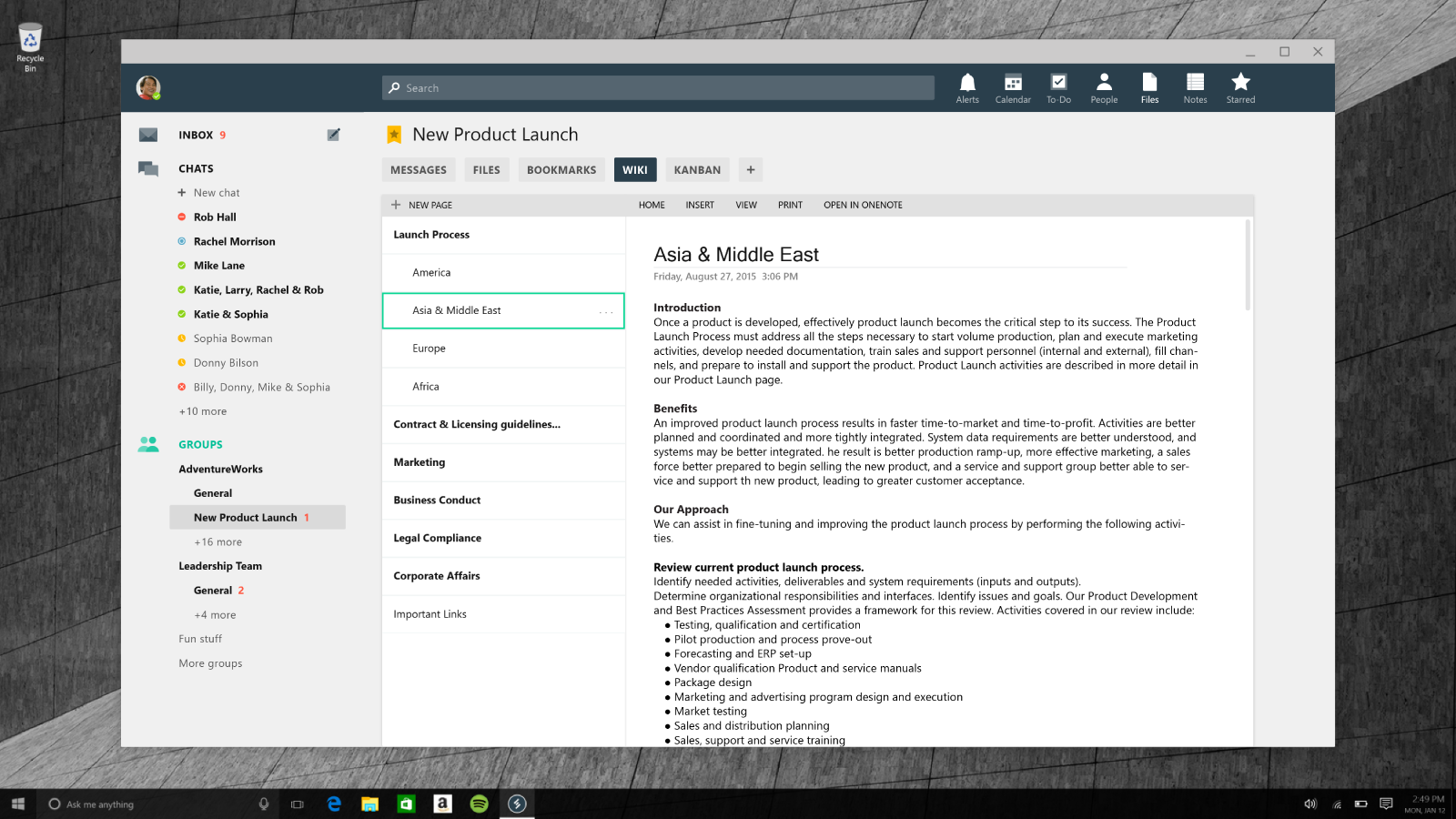
Task: Click the wiki page vertical scrollbar
Action: (1248, 266)
